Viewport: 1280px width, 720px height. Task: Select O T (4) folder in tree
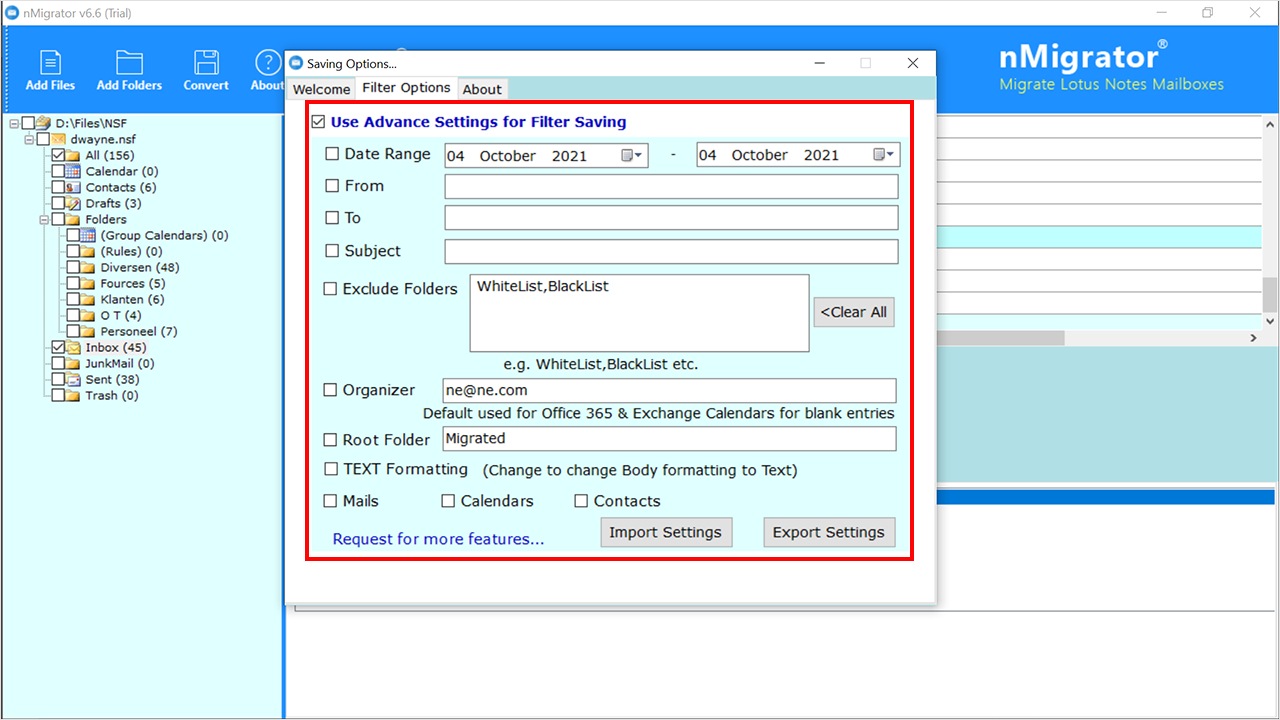click(121, 315)
